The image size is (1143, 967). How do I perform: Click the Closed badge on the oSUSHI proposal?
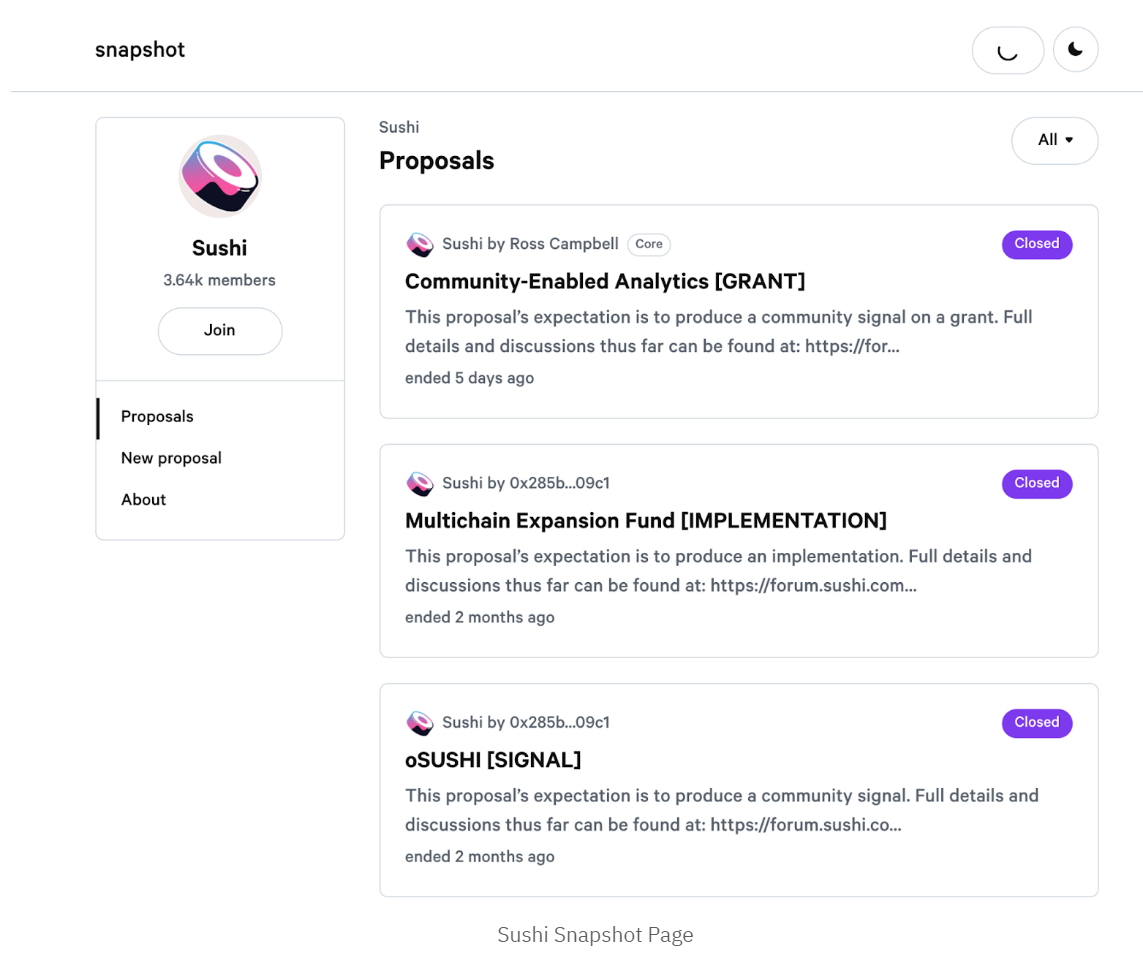click(x=1037, y=723)
